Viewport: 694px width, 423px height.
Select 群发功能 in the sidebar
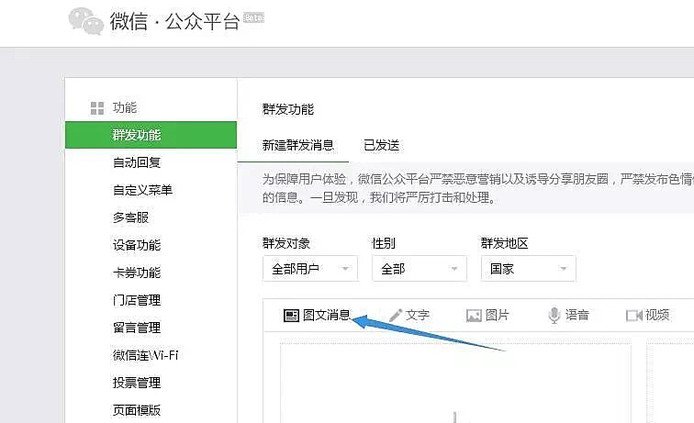pyautogui.click(x=151, y=135)
